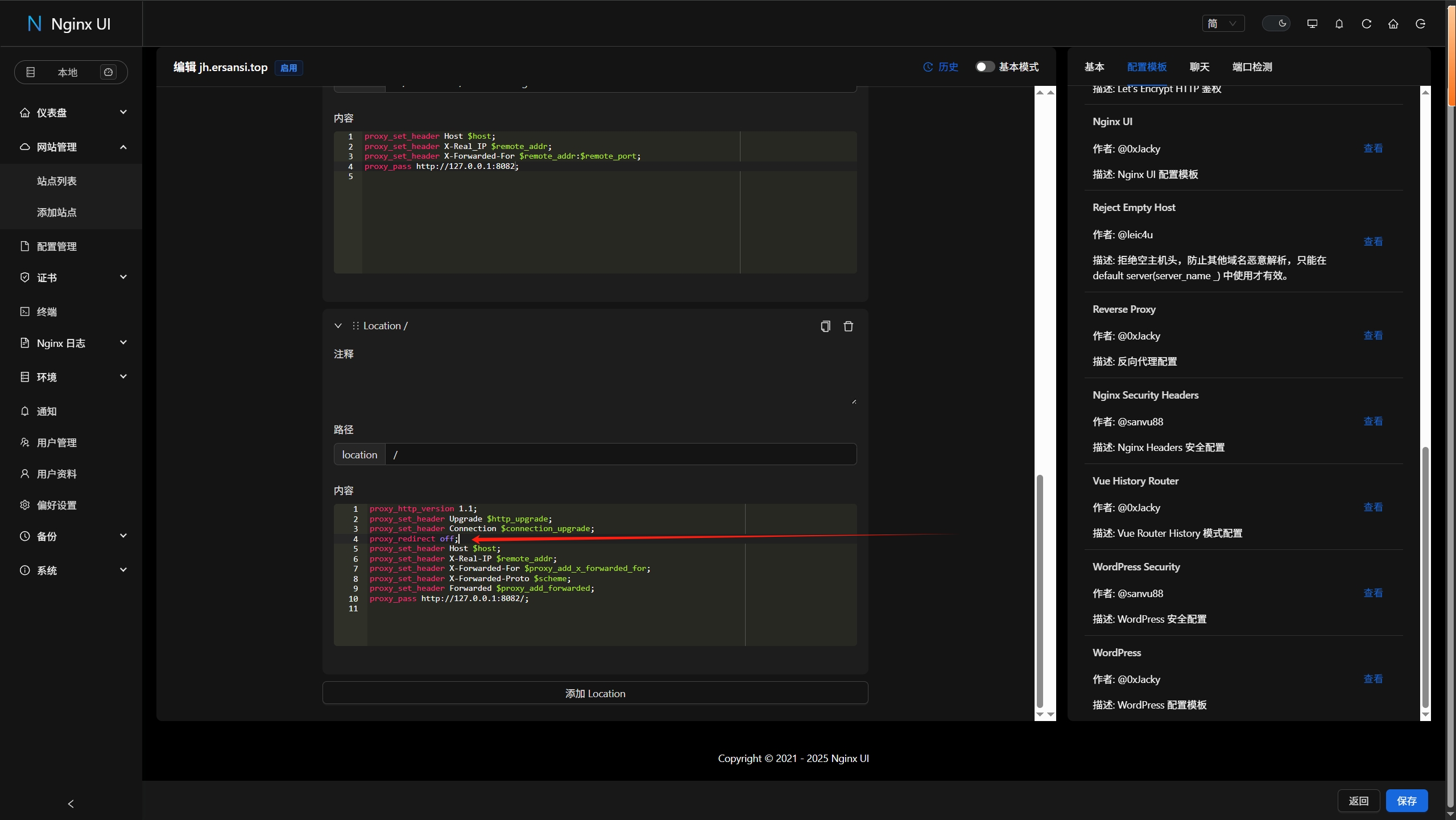Image resolution: width=1456 pixels, height=820 pixels.
Task: View the WordPress template
Action: point(1372,679)
